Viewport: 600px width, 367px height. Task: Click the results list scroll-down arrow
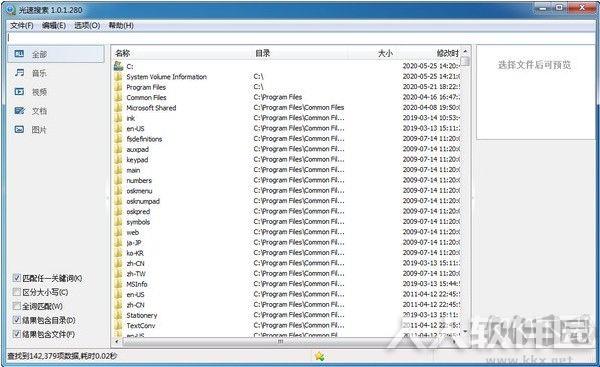coord(465,331)
